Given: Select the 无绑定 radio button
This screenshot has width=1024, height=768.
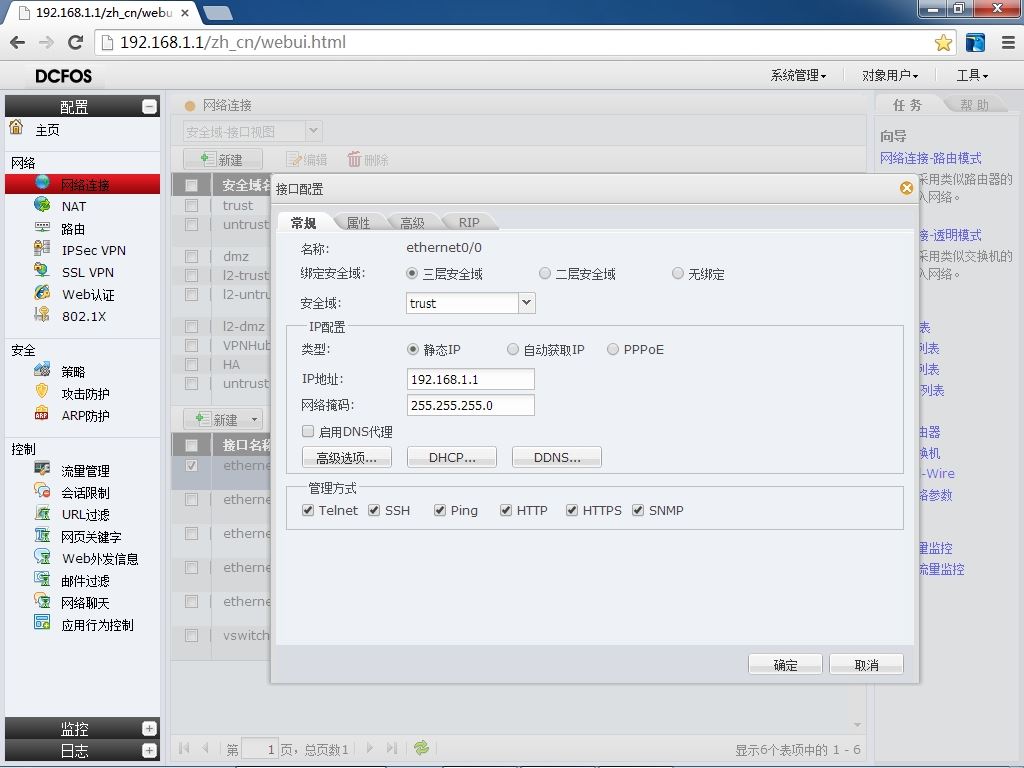Looking at the screenshot, I should tap(678, 273).
